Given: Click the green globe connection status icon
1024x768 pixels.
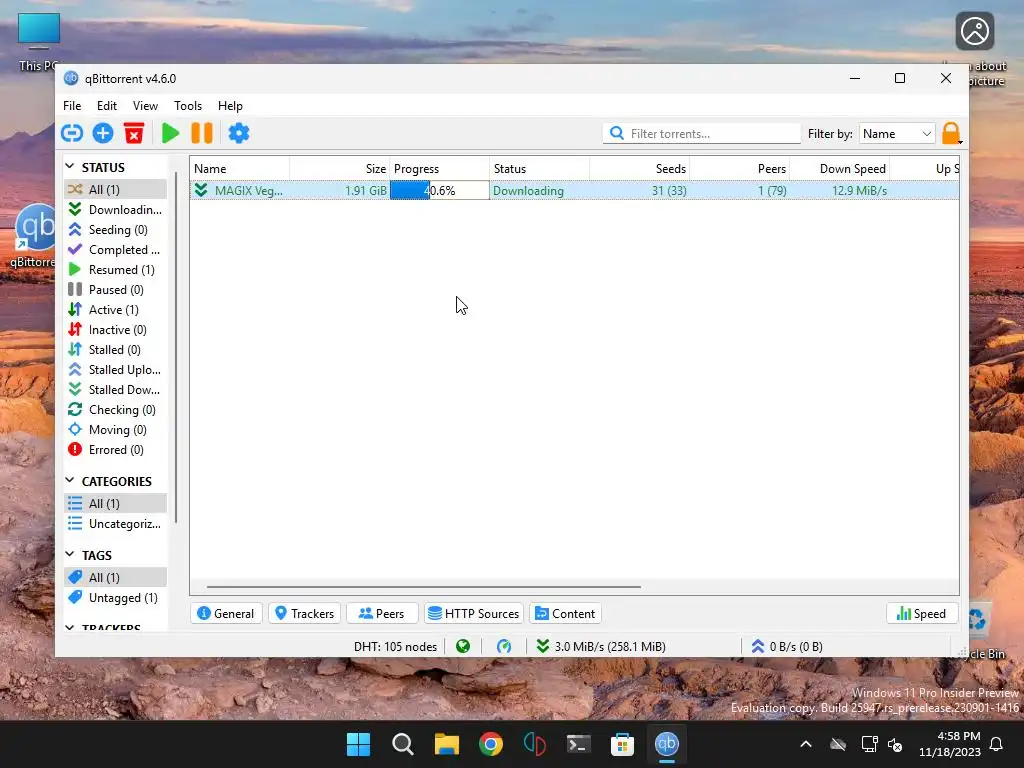Looking at the screenshot, I should click(x=463, y=647).
